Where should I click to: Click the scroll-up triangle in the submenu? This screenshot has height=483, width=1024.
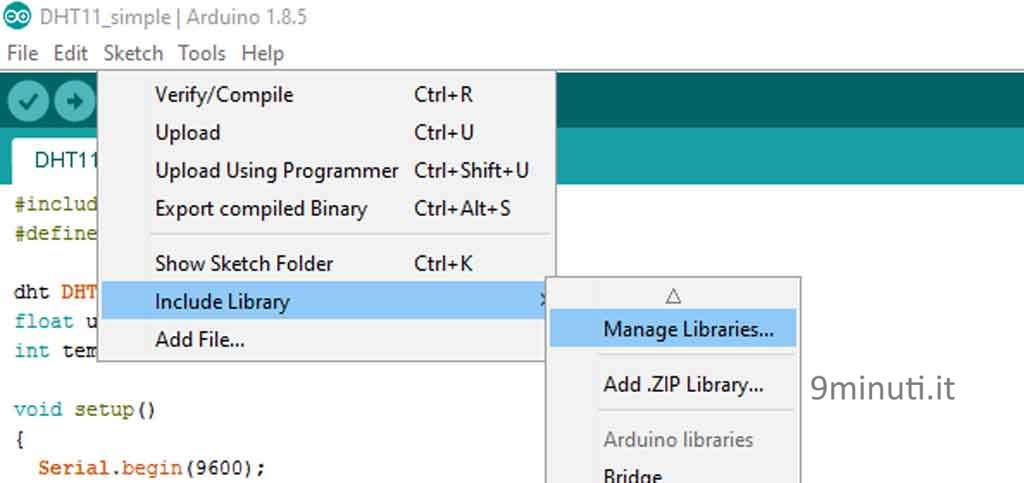[673, 296]
